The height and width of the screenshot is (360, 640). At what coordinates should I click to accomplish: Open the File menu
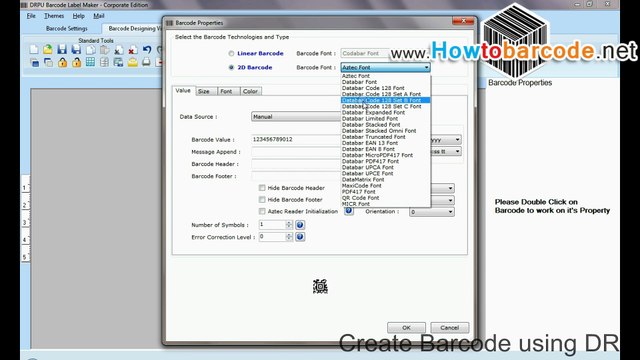coord(31,16)
